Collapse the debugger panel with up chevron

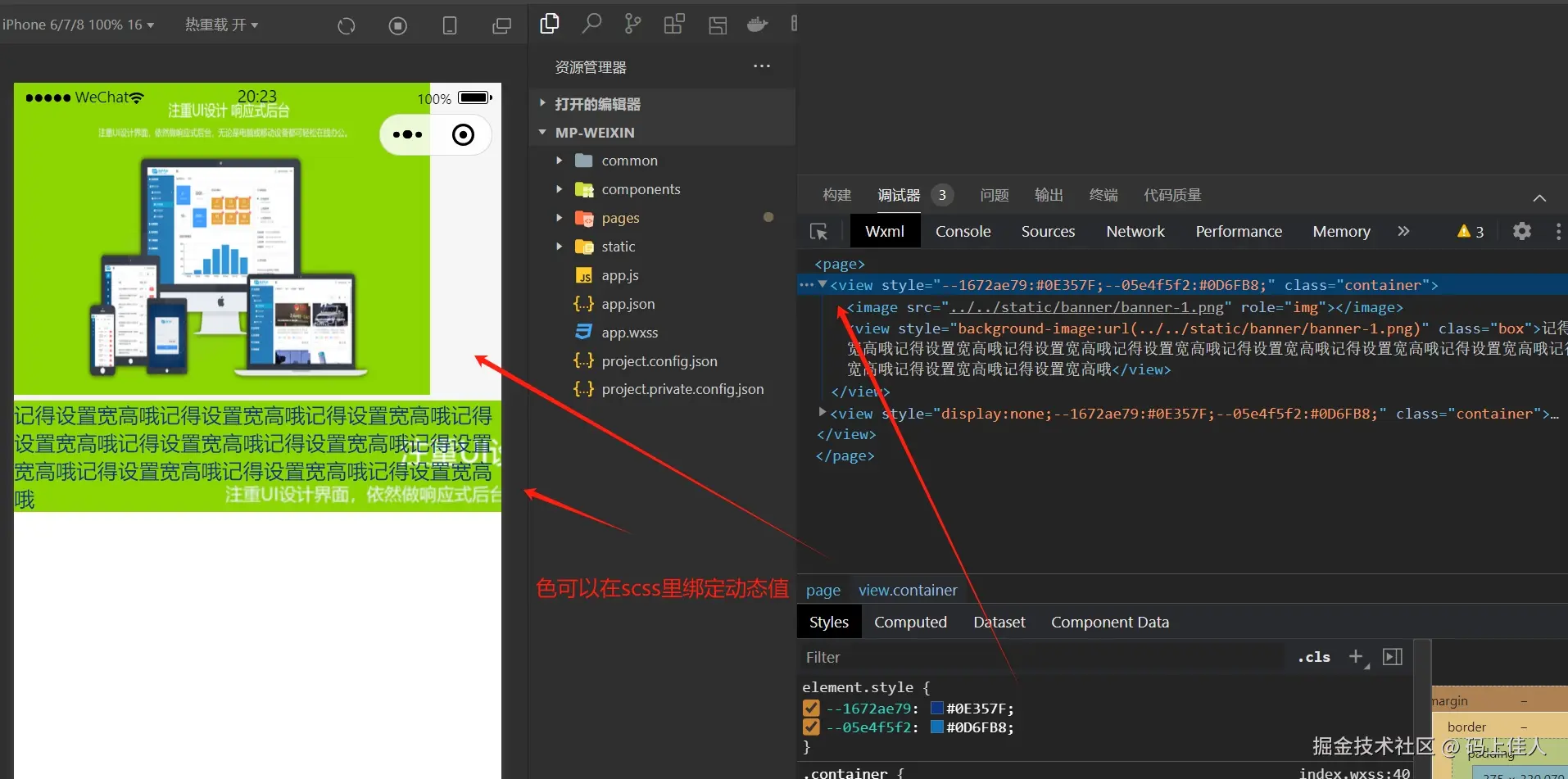pos(1540,197)
